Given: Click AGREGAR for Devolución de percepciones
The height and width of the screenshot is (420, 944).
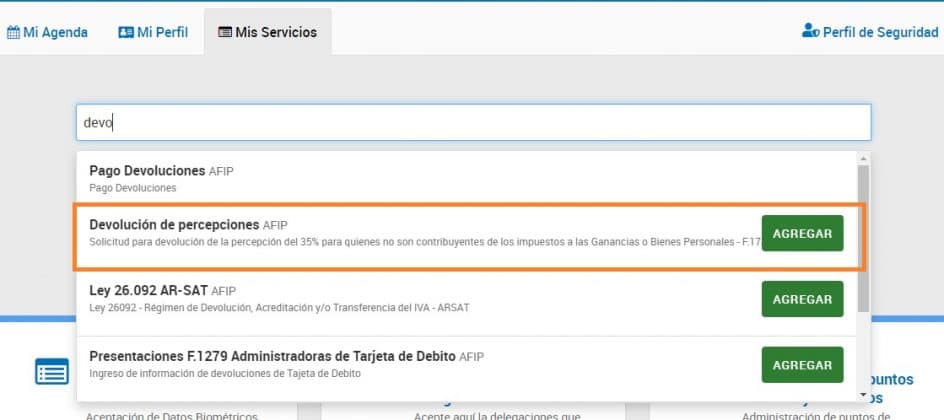Looking at the screenshot, I should coord(803,233).
